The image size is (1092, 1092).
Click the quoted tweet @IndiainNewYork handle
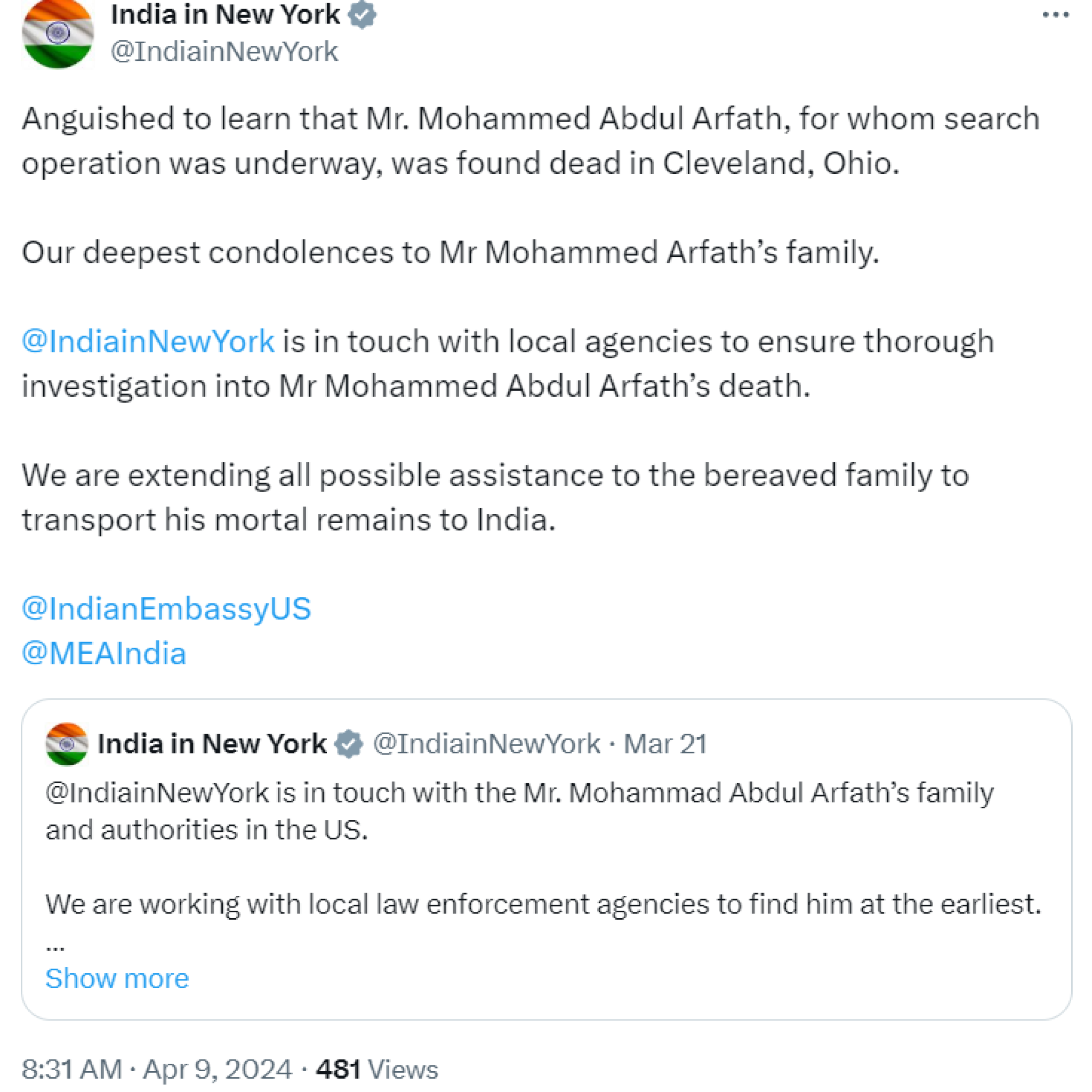click(x=487, y=744)
